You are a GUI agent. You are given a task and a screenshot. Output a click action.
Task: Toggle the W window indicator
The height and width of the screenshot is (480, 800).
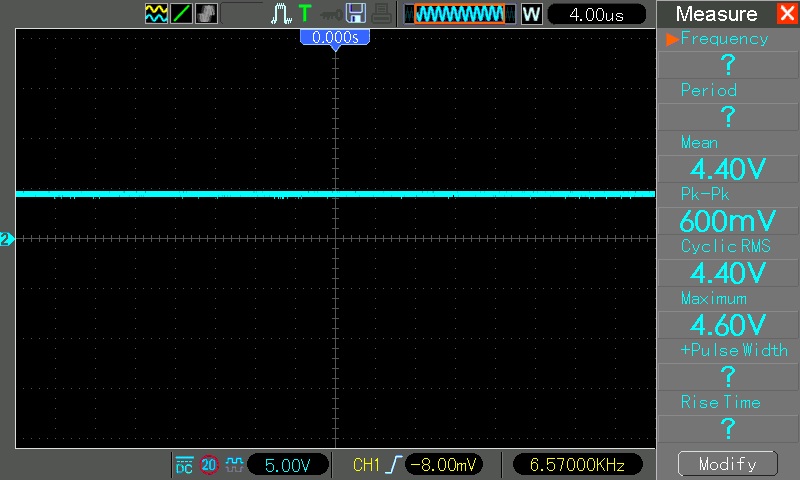pyautogui.click(x=532, y=14)
